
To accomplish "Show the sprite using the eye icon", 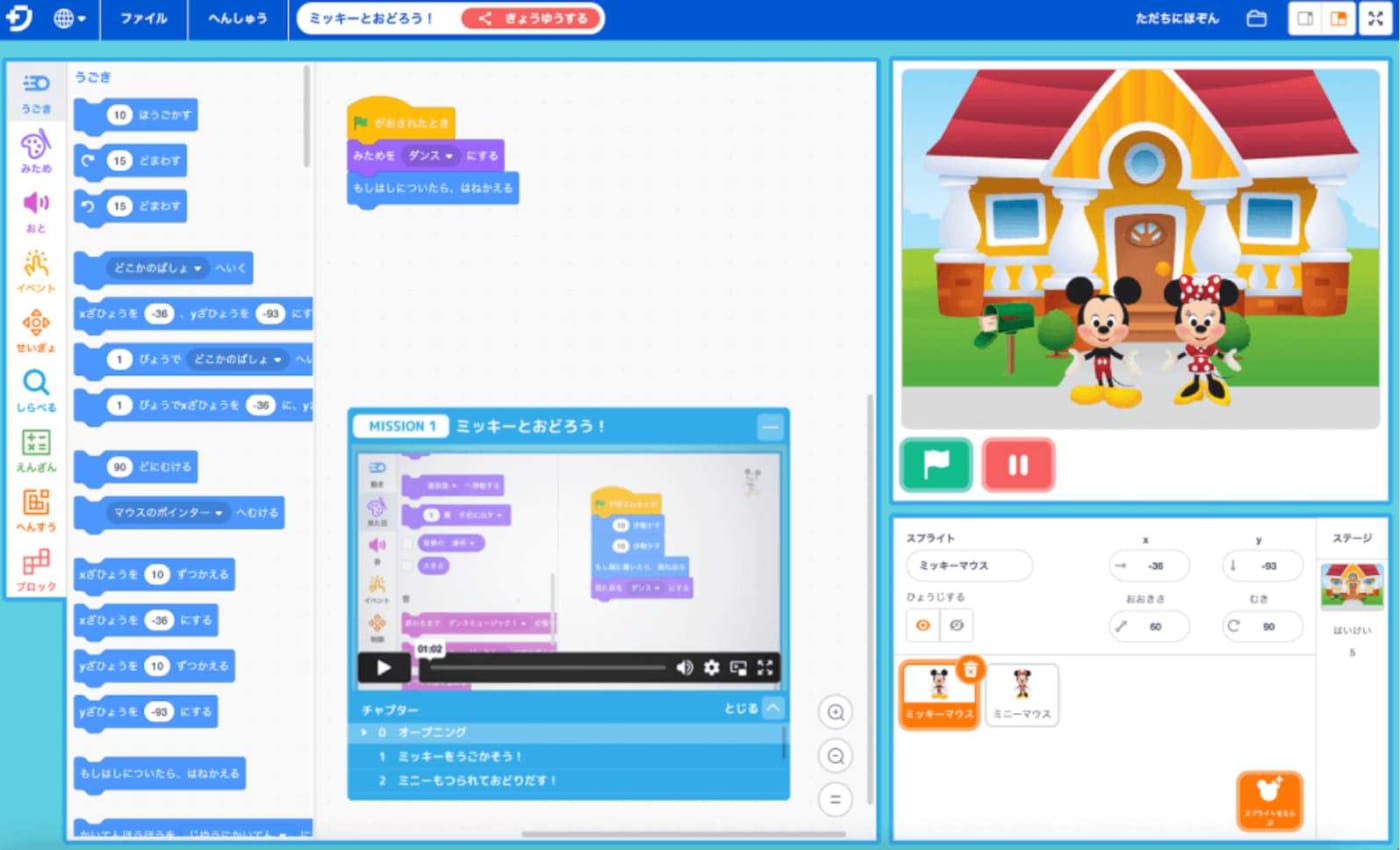I will tap(923, 626).
